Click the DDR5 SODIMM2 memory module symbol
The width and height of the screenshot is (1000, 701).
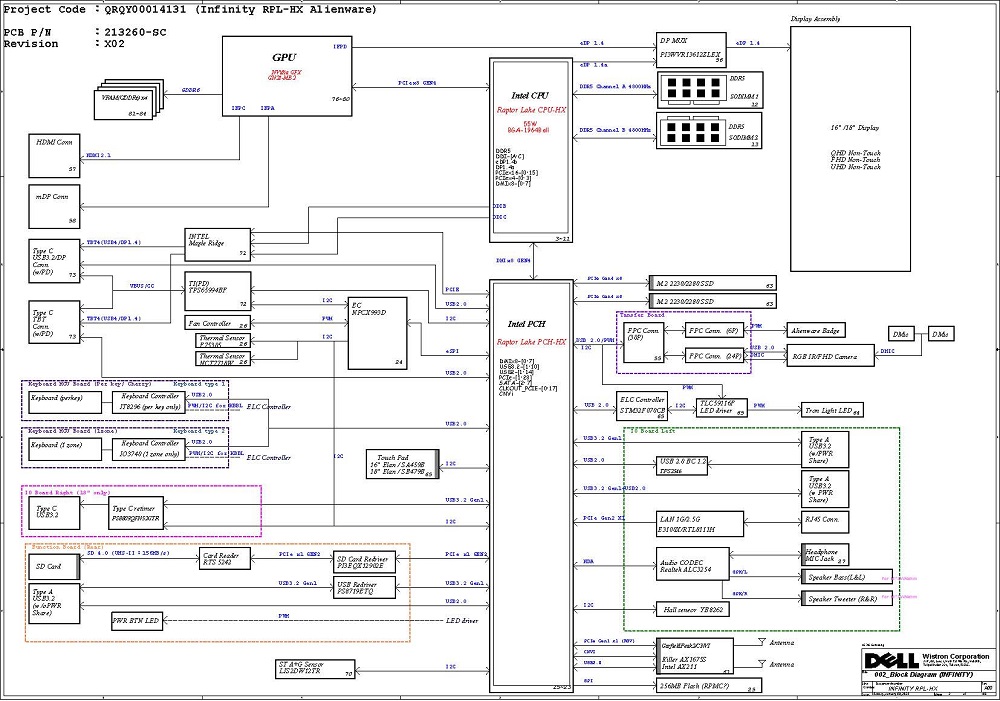(x=694, y=133)
